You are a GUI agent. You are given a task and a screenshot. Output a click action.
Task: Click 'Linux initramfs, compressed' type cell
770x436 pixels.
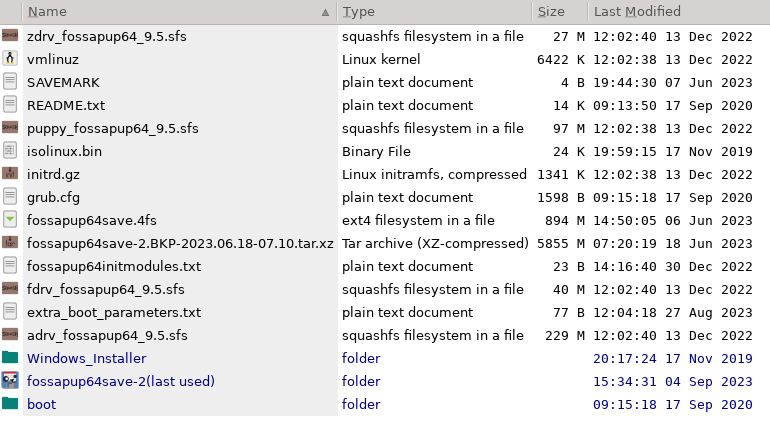[434, 174]
